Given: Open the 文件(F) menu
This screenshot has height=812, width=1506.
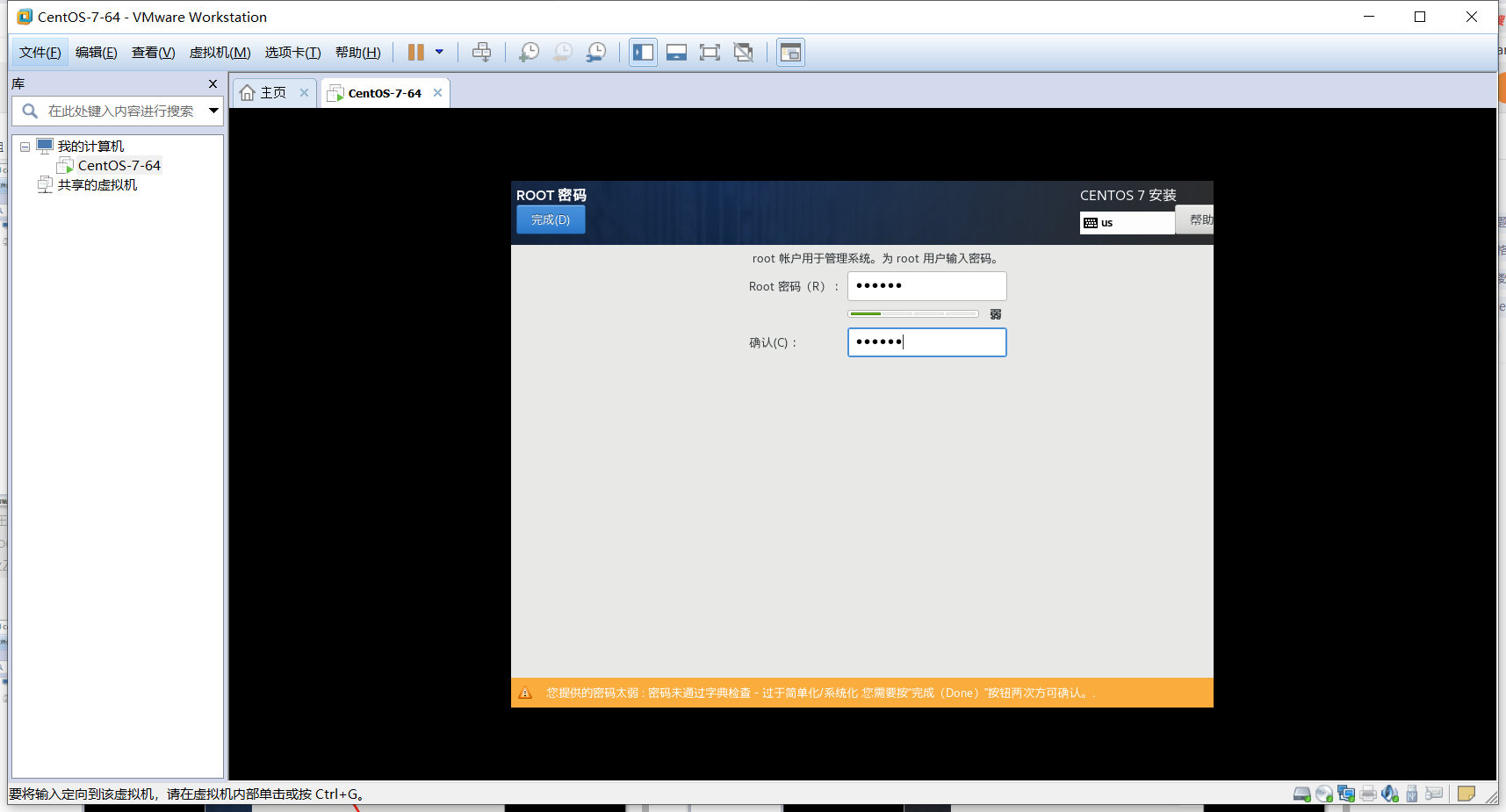Looking at the screenshot, I should coord(40,53).
